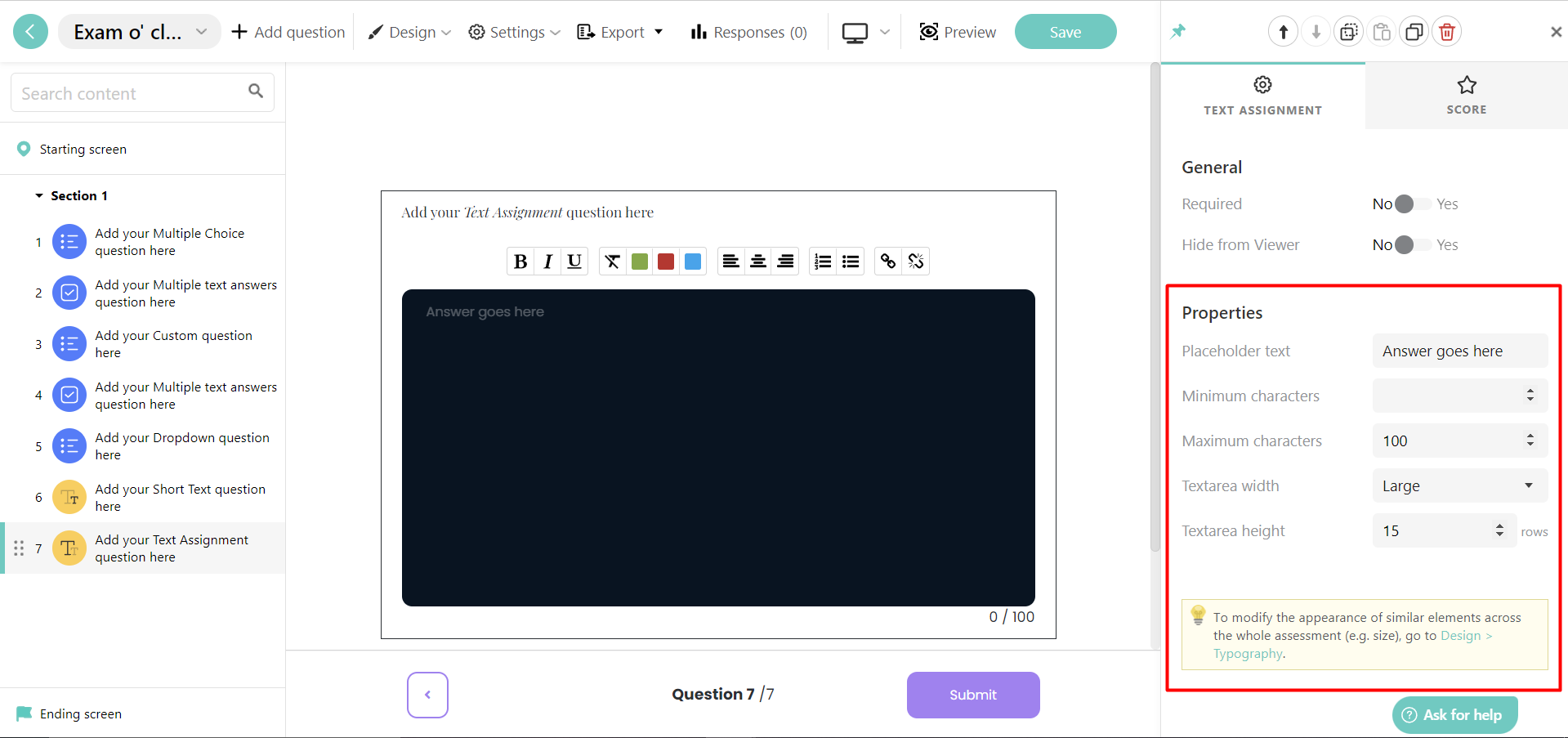Image resolution: width=1568 pixels, height=738 pixels.
Task: Move the question up with the arrow icon
Action: point(1283,31)
